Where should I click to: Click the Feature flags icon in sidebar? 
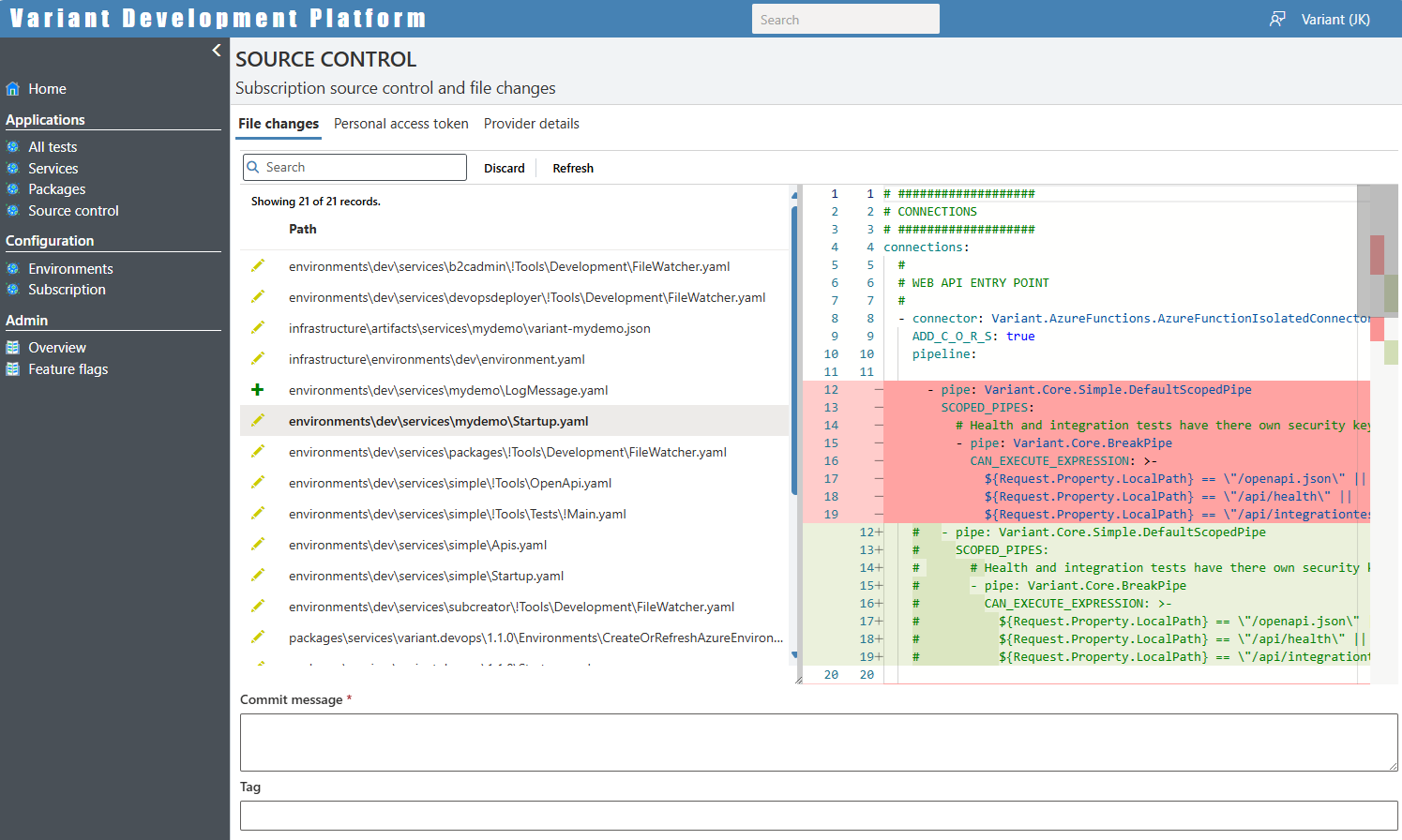(x=13, y=369)
